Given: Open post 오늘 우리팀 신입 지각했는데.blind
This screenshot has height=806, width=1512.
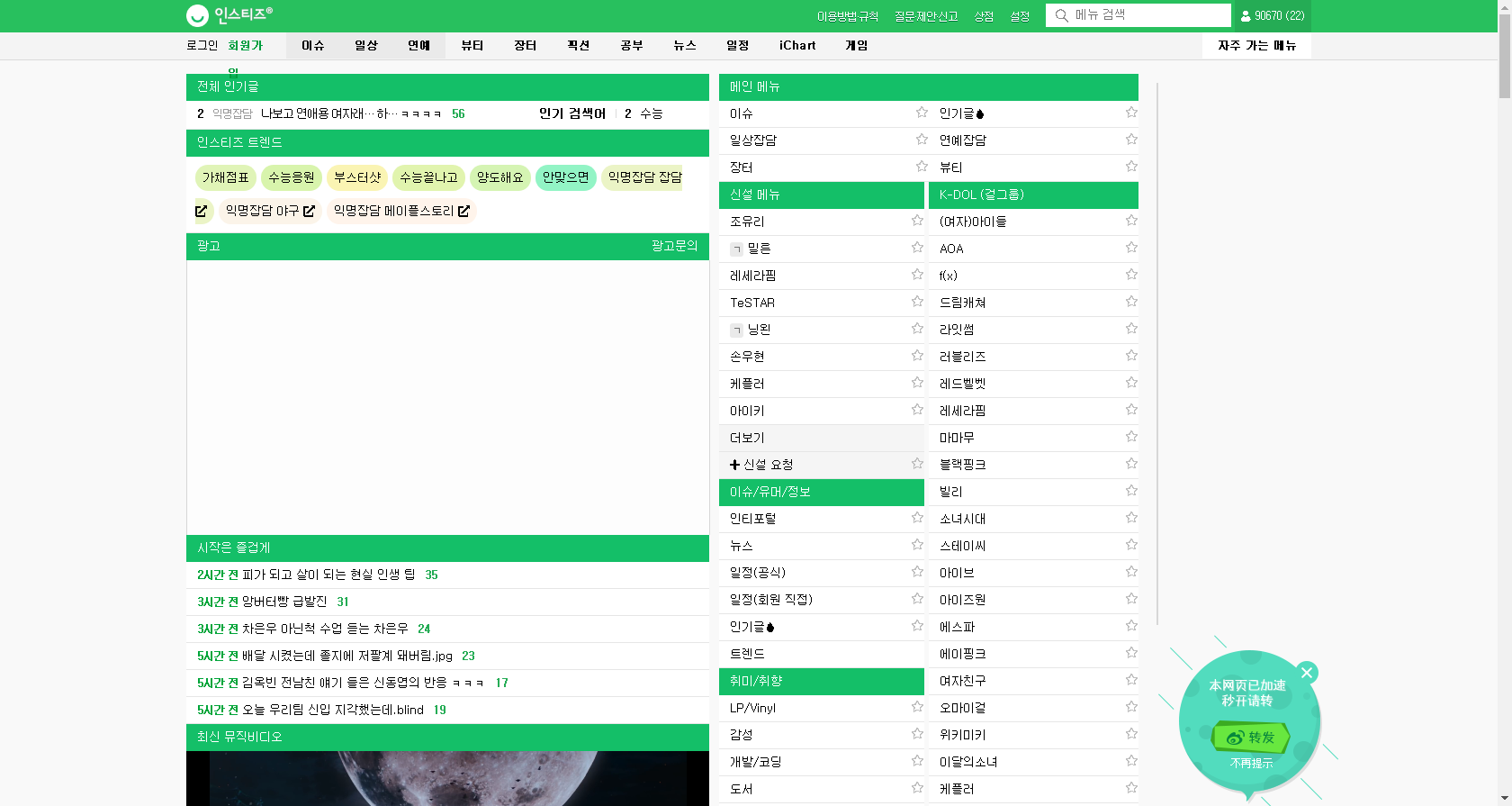Looking at the screenshot, I should click(333, 710).
